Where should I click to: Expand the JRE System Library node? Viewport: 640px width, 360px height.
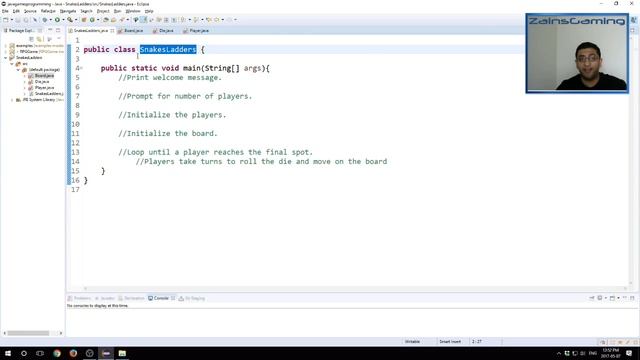[x=12, y=100]
